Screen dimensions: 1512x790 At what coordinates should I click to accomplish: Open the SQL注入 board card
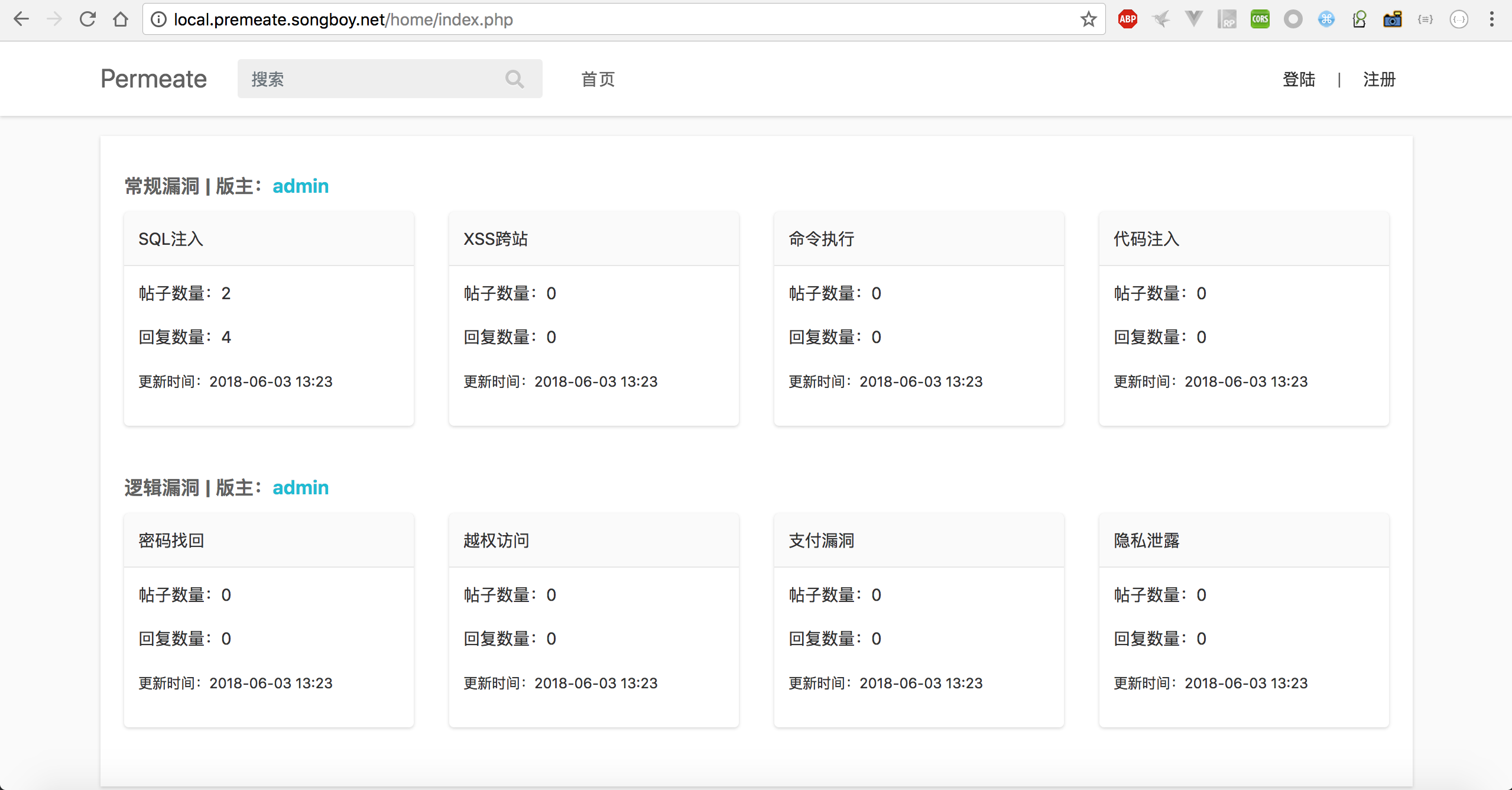(x=171, y=239)
